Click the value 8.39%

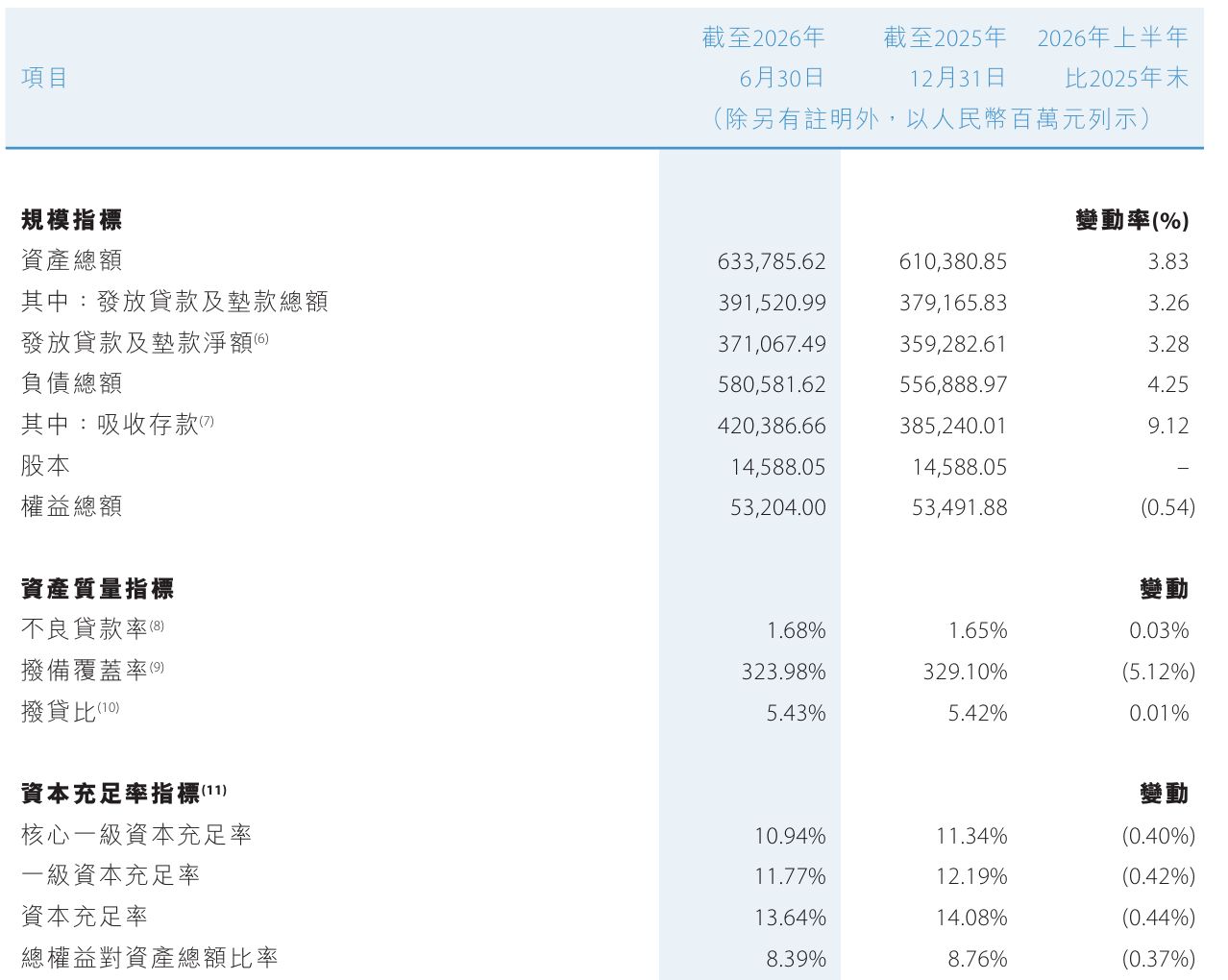[x=796, y=959]
